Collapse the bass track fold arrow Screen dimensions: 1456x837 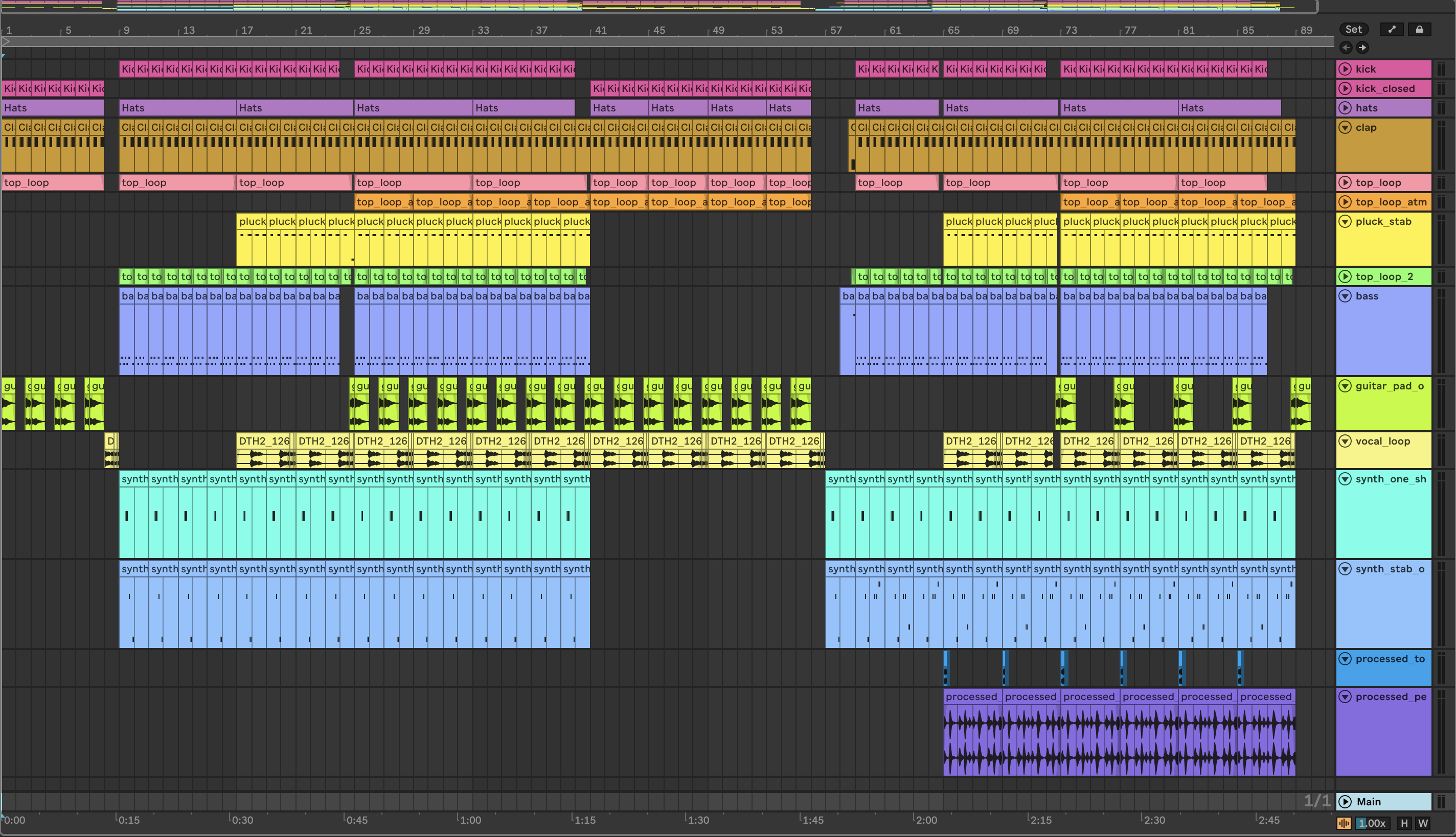click(1345, 296)
